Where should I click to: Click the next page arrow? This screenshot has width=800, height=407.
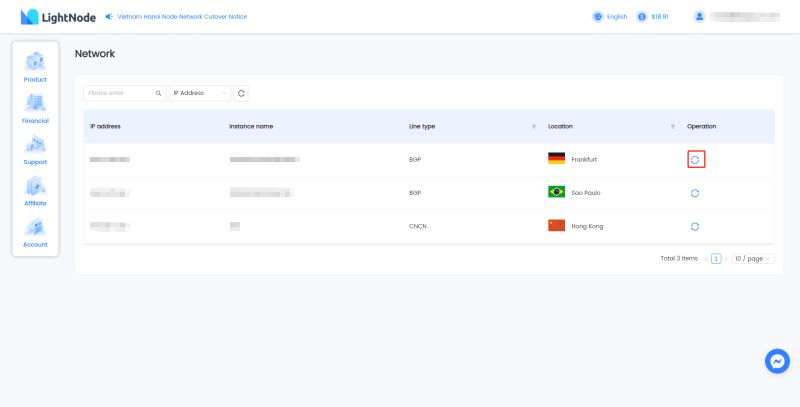726,259
